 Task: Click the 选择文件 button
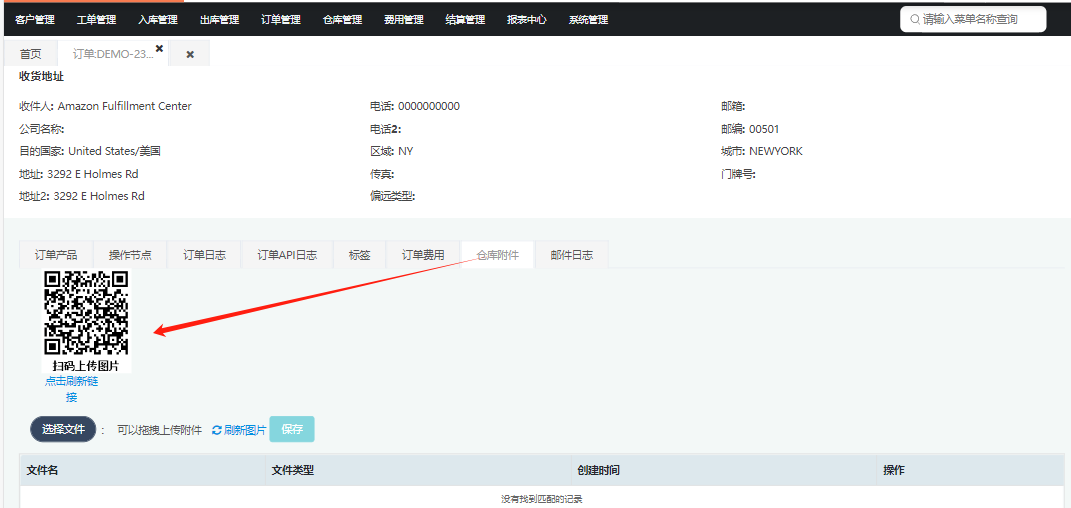[x=63, y=429]
